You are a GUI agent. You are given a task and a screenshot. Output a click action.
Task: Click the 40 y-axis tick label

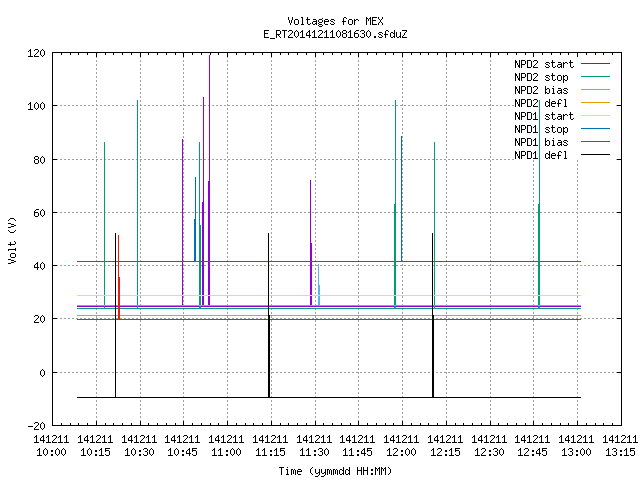pos(39,266)
